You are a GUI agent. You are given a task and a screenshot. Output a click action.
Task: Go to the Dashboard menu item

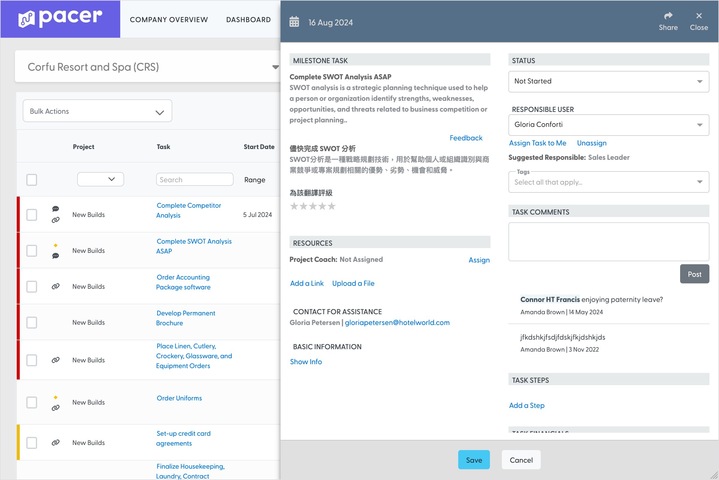(x=248, y=20)
